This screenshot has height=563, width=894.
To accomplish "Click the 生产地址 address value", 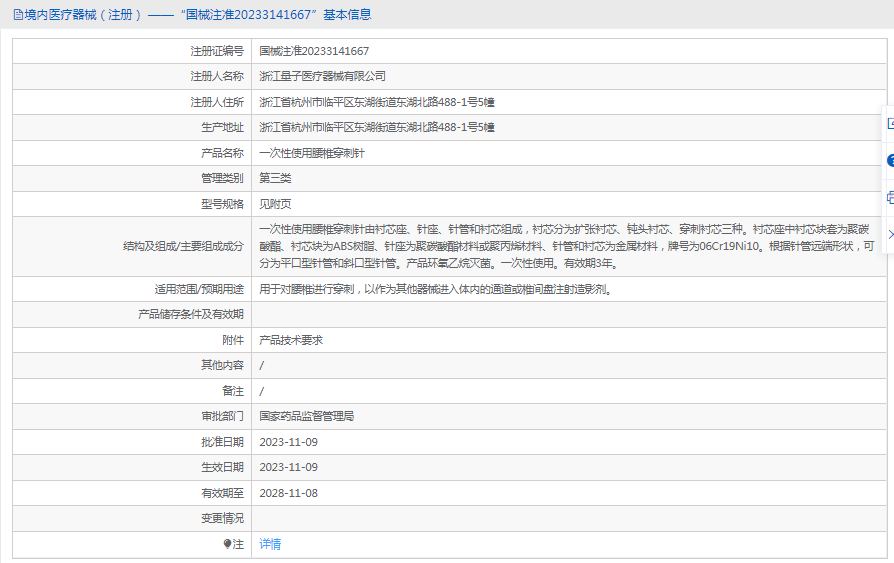I will (377, 127).
